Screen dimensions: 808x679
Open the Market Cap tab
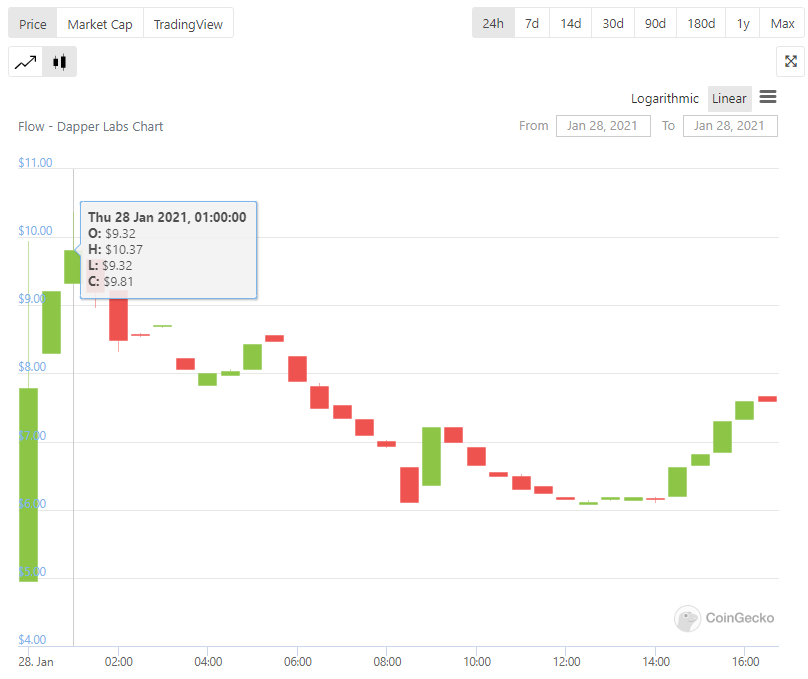[100, 24]
